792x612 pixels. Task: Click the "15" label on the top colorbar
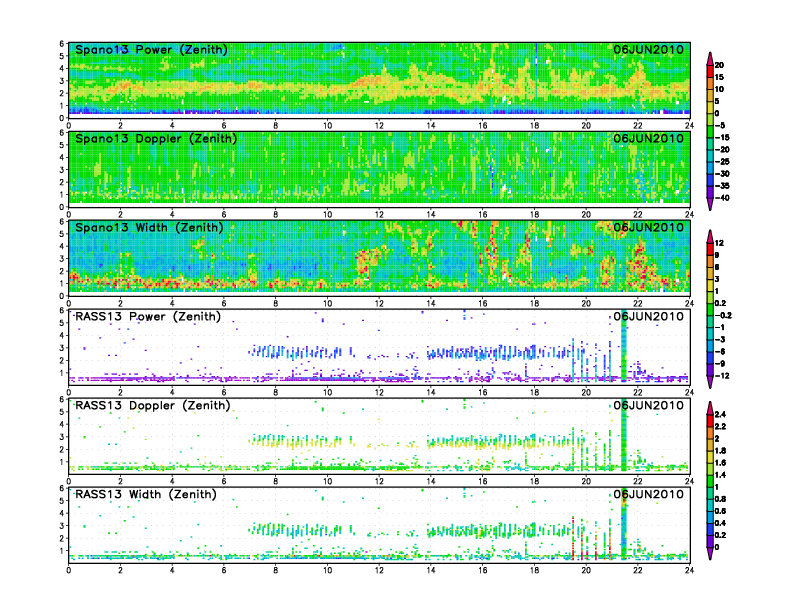pyautogui.click(x=719, y=77)
